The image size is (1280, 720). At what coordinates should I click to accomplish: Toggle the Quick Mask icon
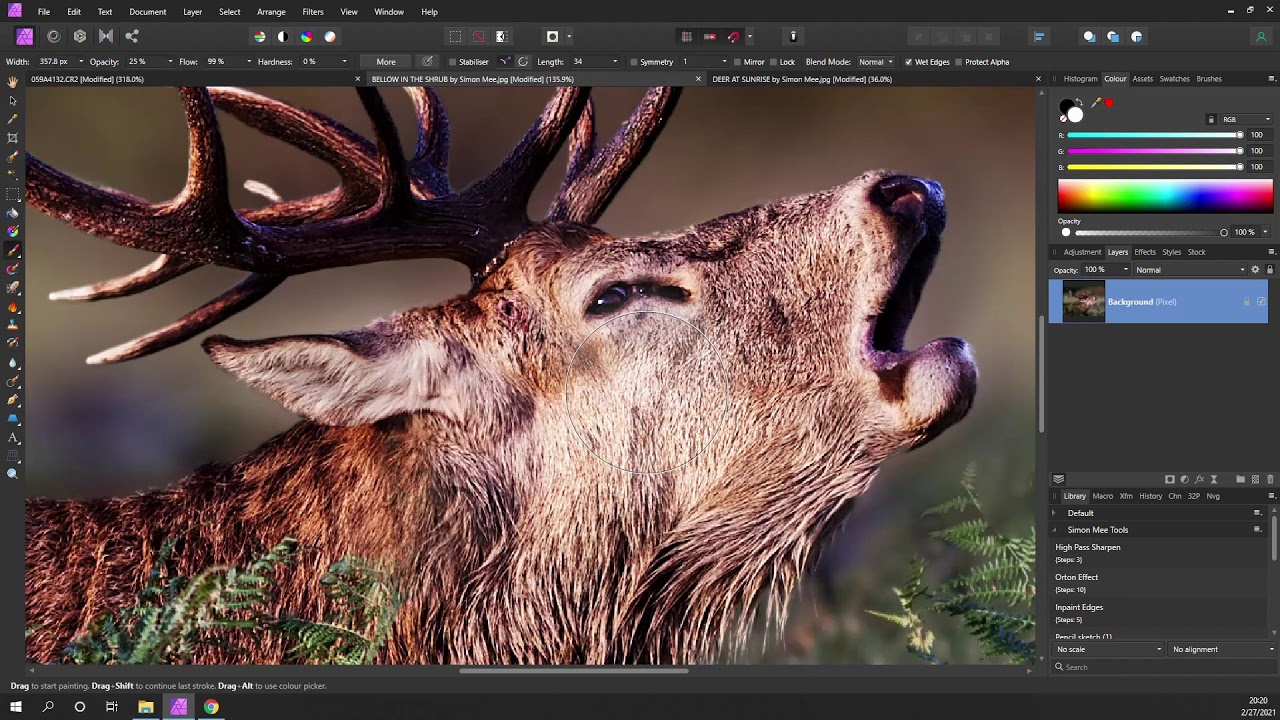pos(552,37)
